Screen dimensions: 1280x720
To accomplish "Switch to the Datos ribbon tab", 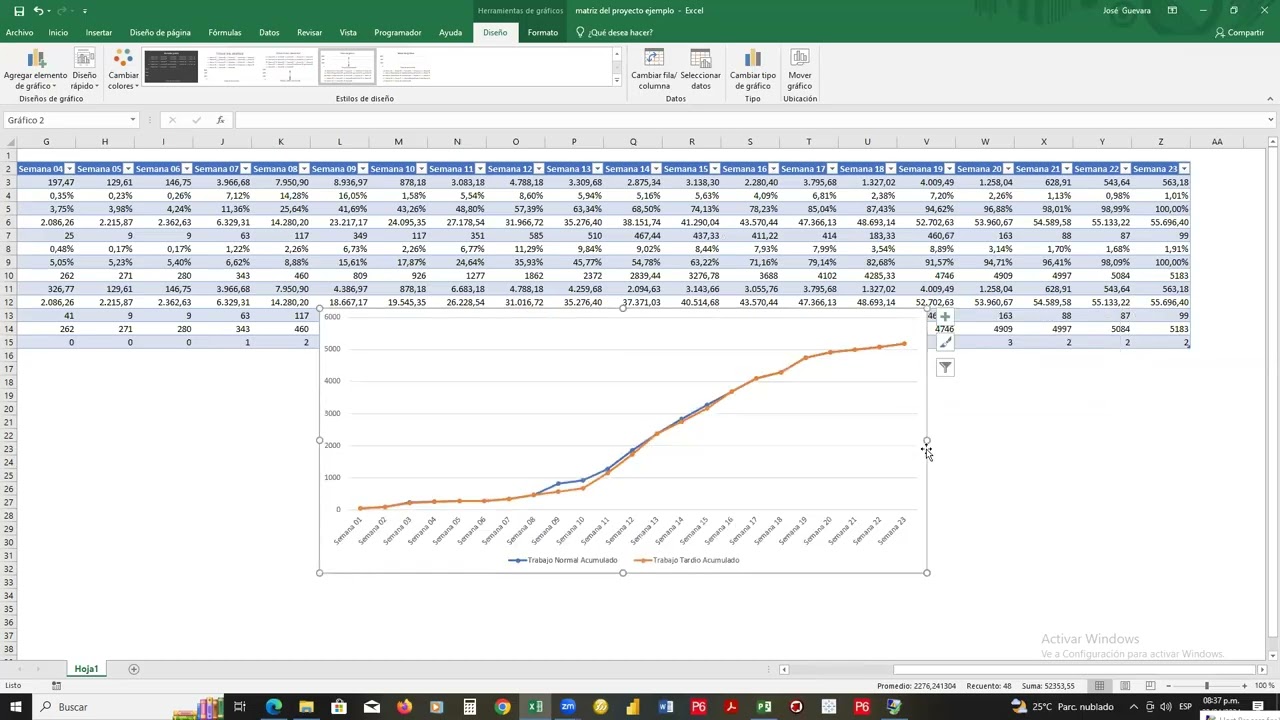I will 269,32.
